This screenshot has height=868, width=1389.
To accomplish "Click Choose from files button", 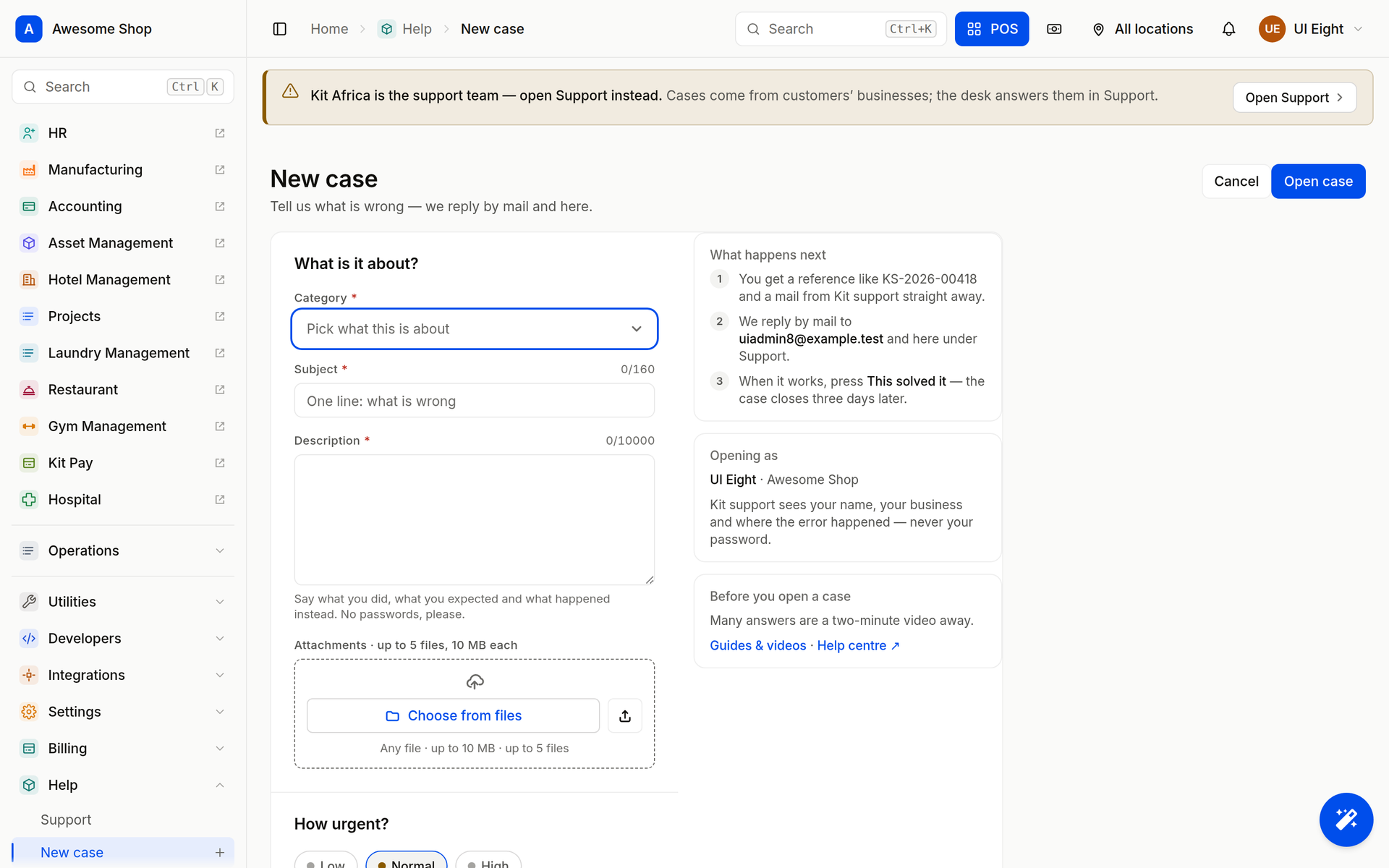I will point(453,715).
